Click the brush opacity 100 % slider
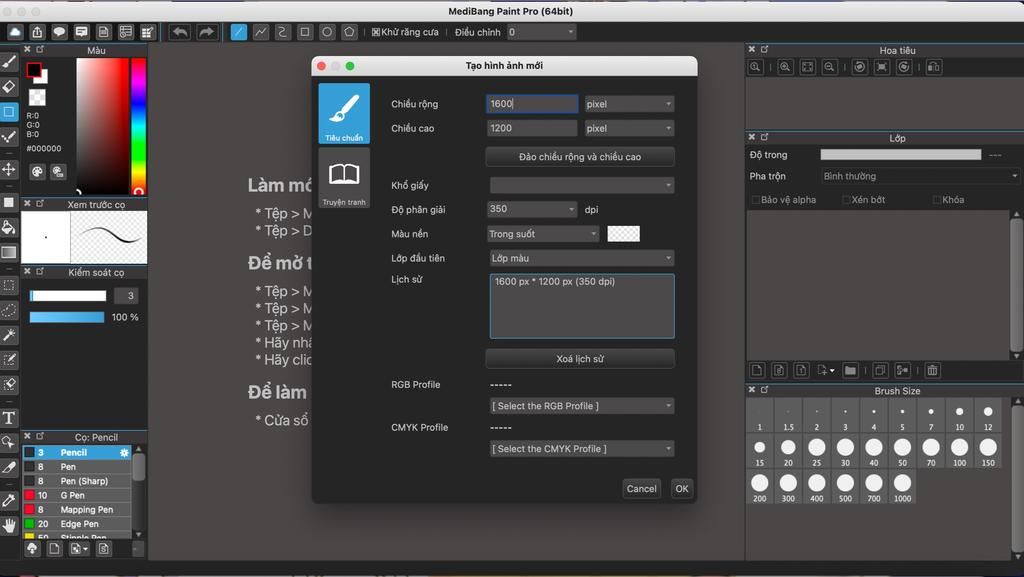 (67, 317)
